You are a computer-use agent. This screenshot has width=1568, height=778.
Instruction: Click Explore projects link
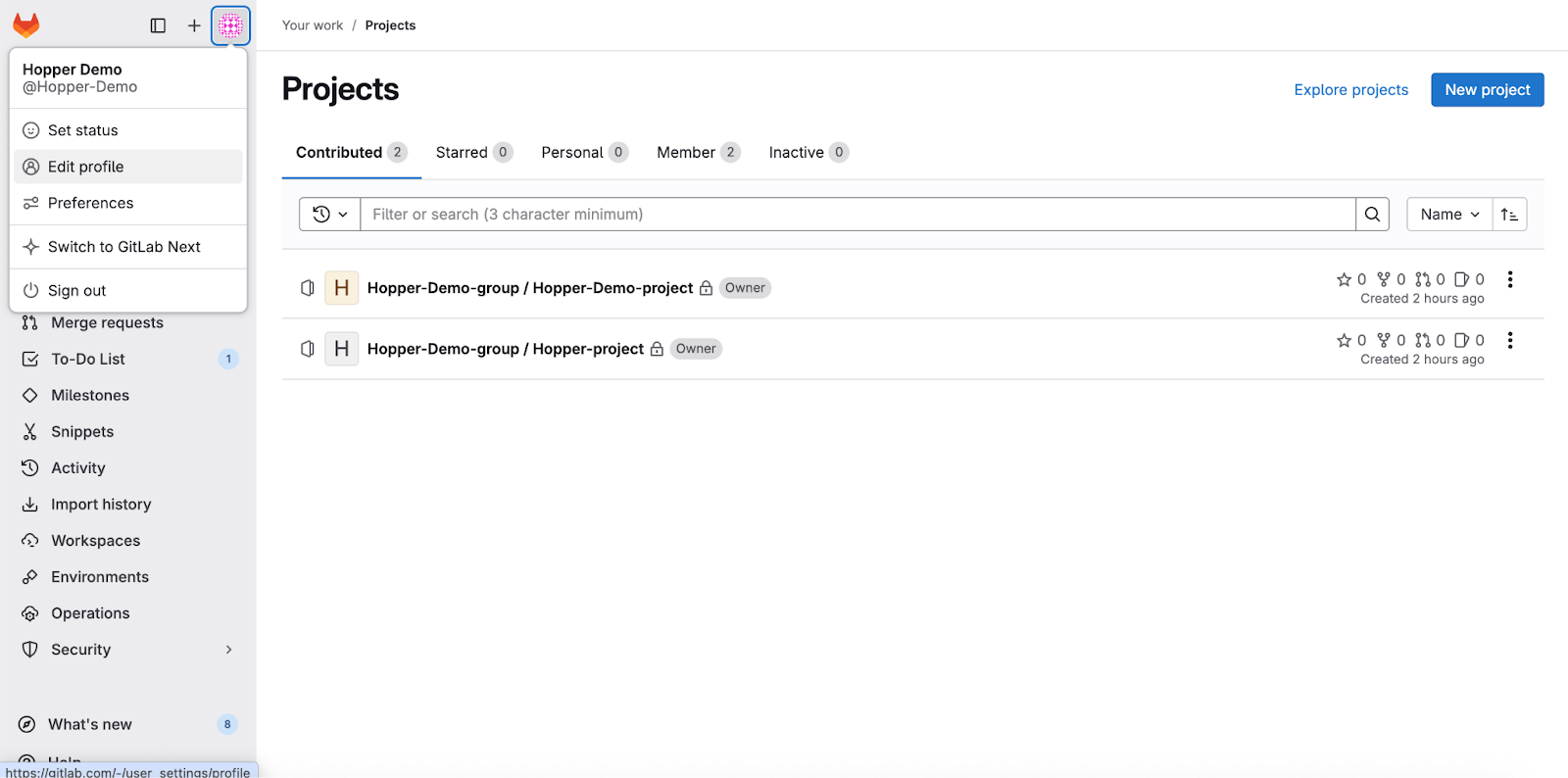coord(1350,89)
